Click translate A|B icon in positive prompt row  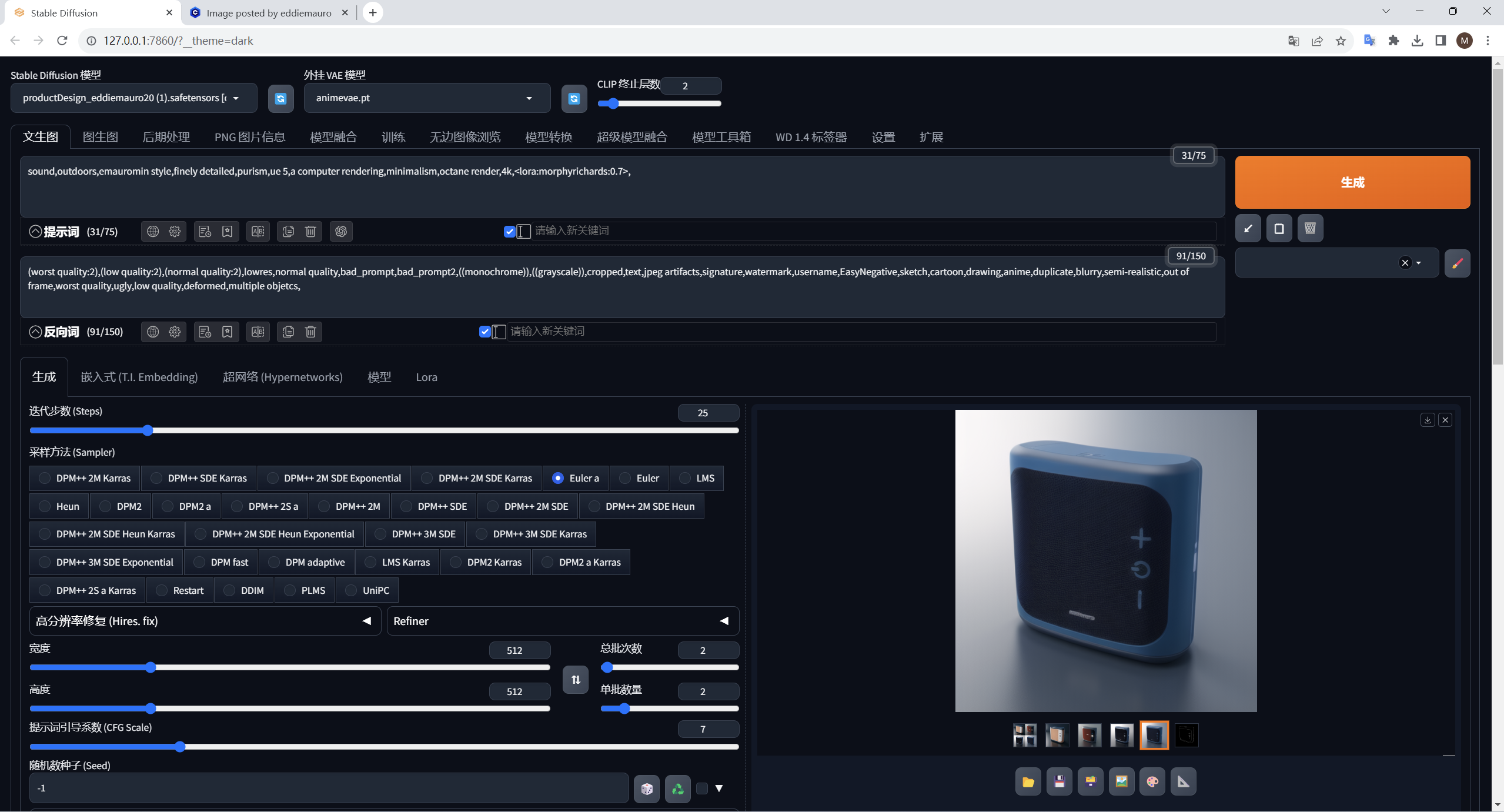258,231
